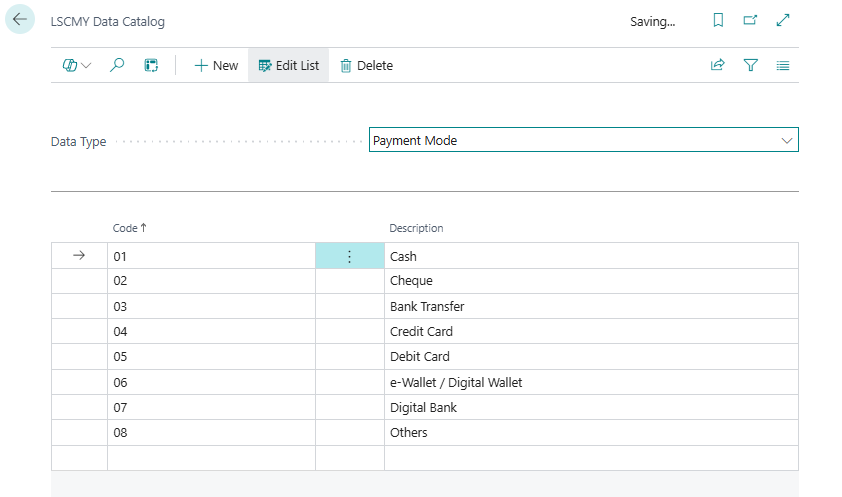This screenshot has width=842, height=497.
Task: Open row options for code 01
Action: pyautogui.click(x=349, y=256)
